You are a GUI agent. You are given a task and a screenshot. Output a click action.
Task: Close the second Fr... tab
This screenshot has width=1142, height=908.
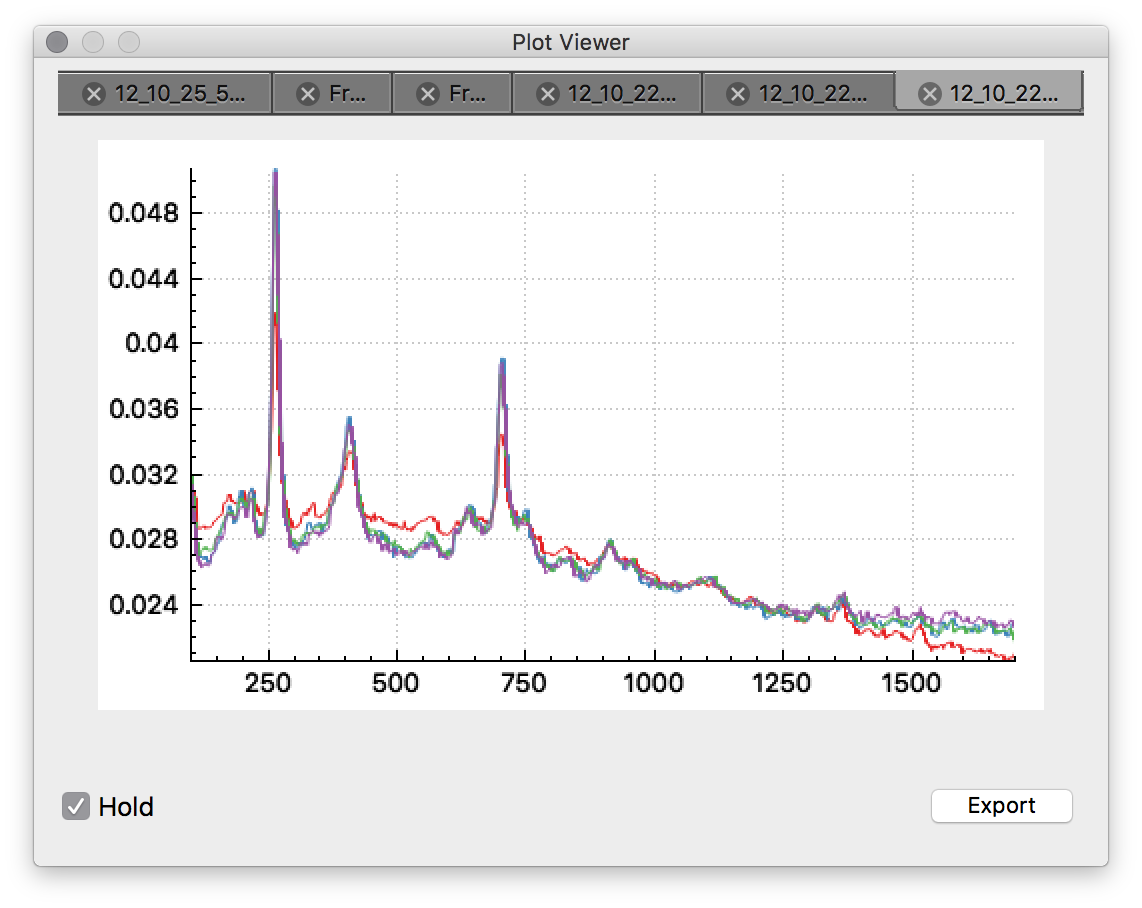[x=428, y=94]
